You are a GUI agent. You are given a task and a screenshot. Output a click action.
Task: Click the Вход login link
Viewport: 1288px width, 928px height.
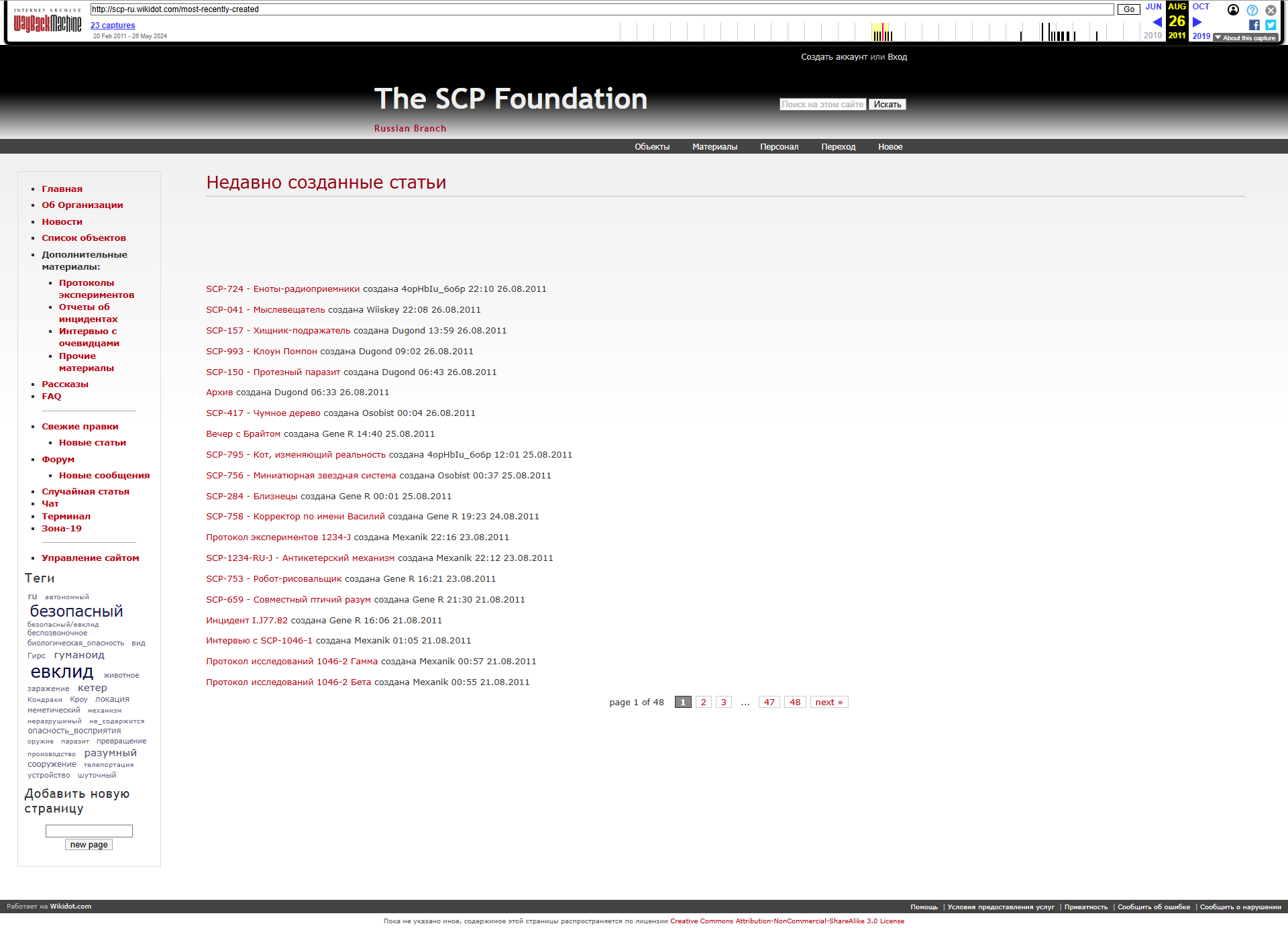(897, 57)
